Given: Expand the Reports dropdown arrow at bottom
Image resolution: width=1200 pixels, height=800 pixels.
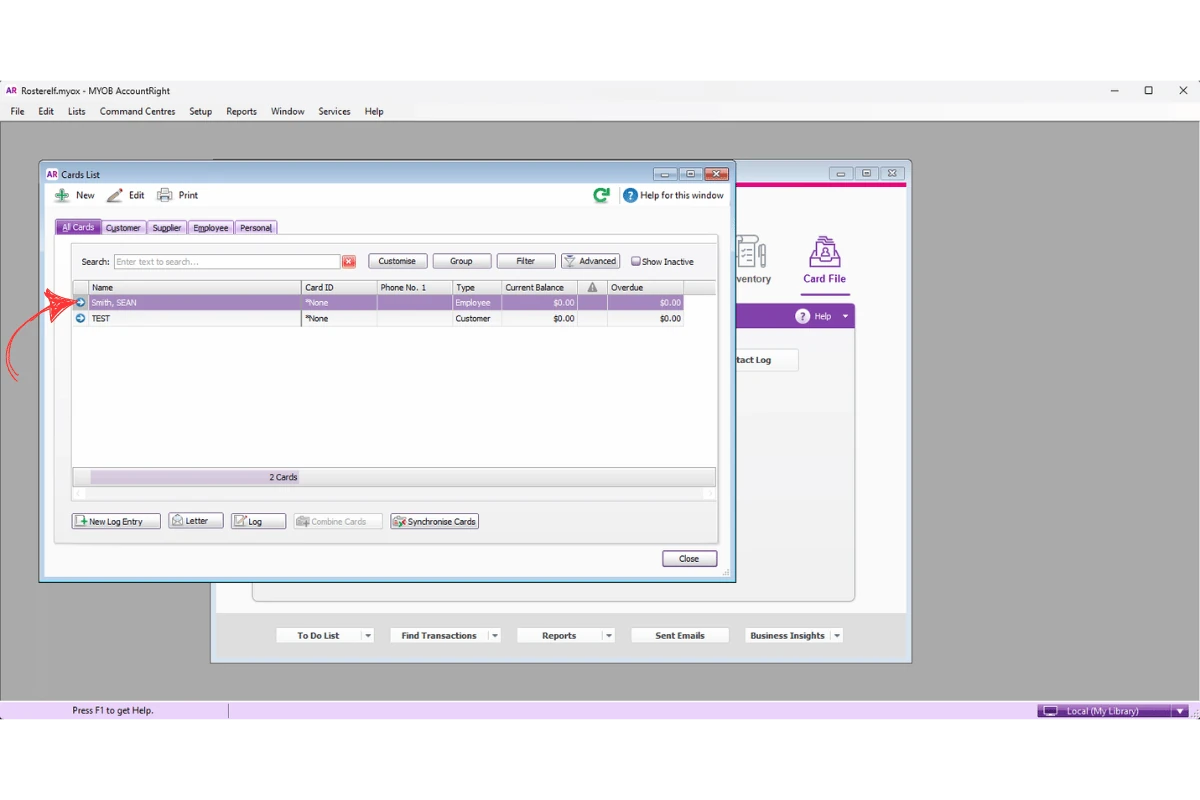Looking at the screenshot, I should coord(608,636).
